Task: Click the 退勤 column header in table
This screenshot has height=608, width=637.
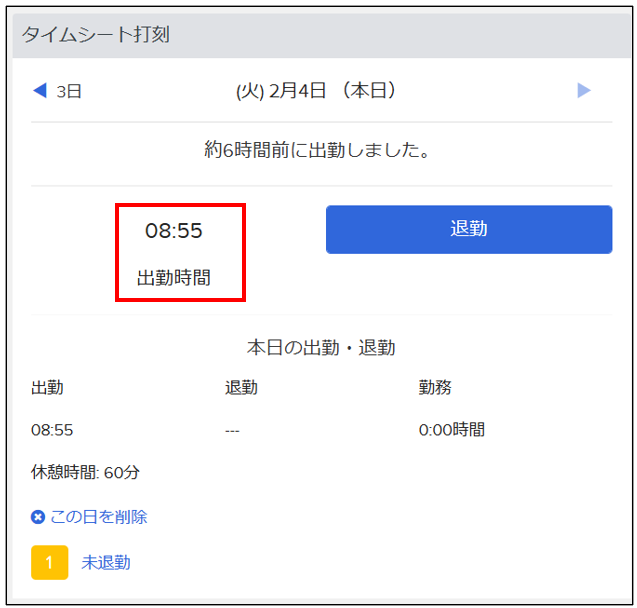Action: click(241, 388)
